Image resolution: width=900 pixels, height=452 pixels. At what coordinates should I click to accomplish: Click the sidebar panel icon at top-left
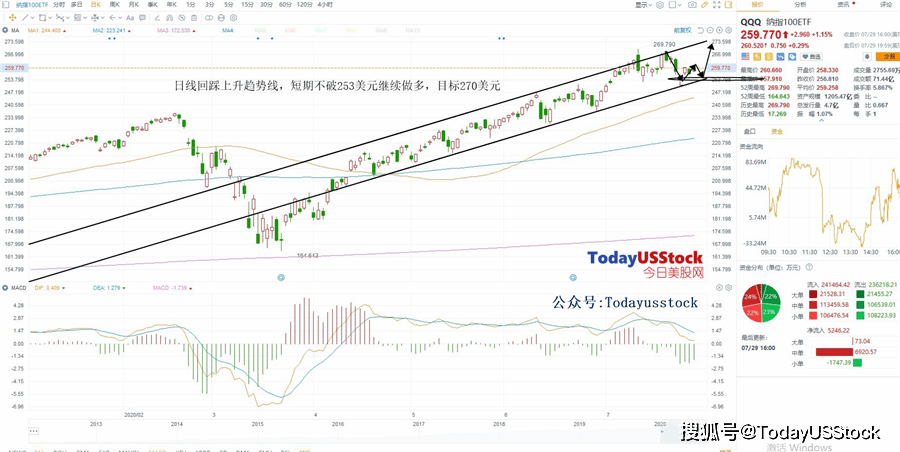click(6, 4)
